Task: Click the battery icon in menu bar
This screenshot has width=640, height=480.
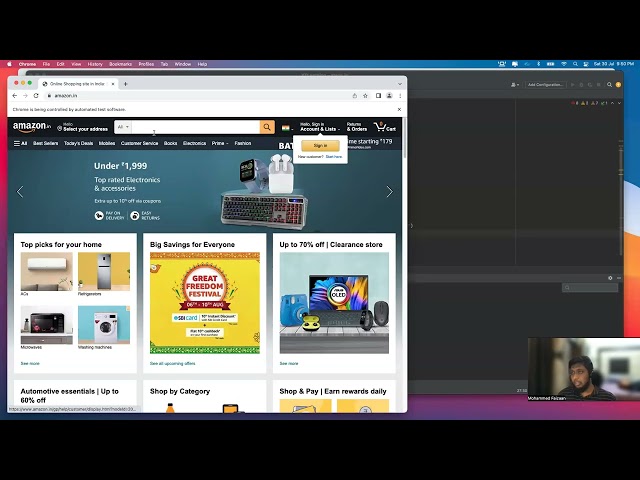Action: (x=551, y=64)
